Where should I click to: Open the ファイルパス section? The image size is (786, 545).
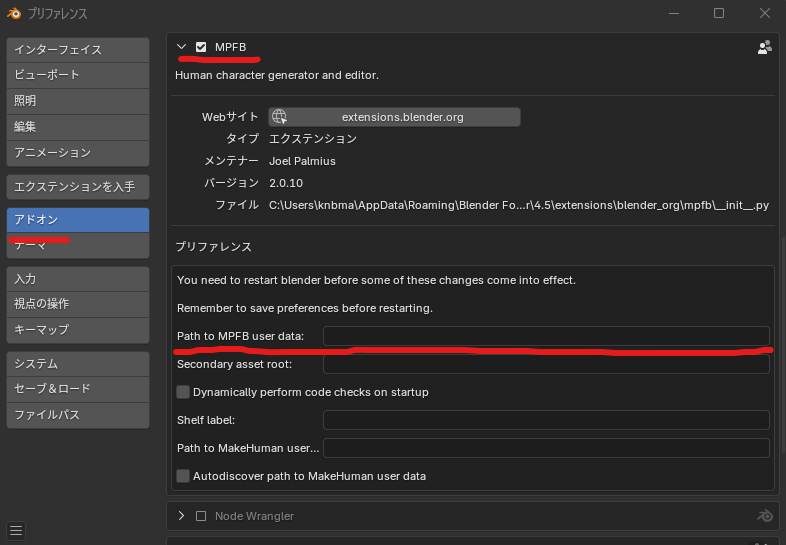click(x=78, y=415)
